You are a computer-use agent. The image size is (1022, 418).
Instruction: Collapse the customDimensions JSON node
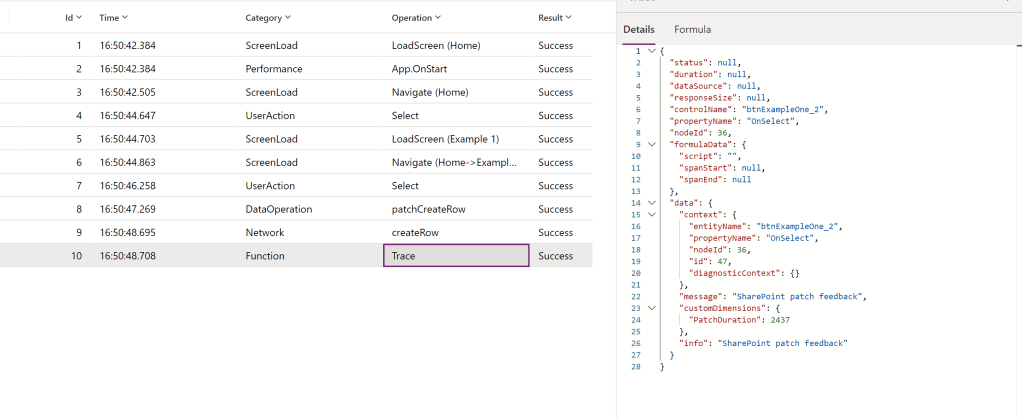coord(652,308)
